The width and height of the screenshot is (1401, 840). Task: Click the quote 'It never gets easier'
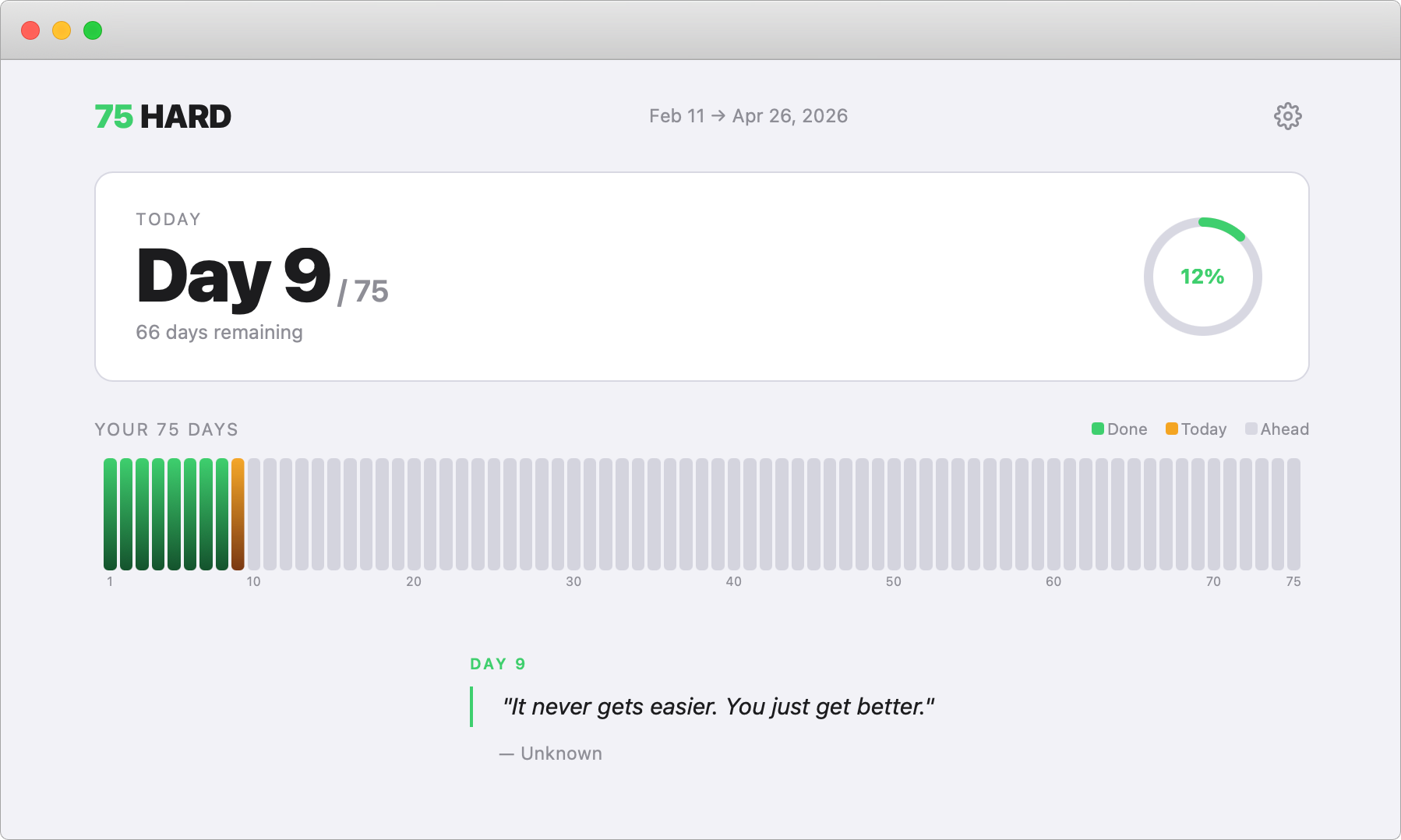tap(718, 707)
